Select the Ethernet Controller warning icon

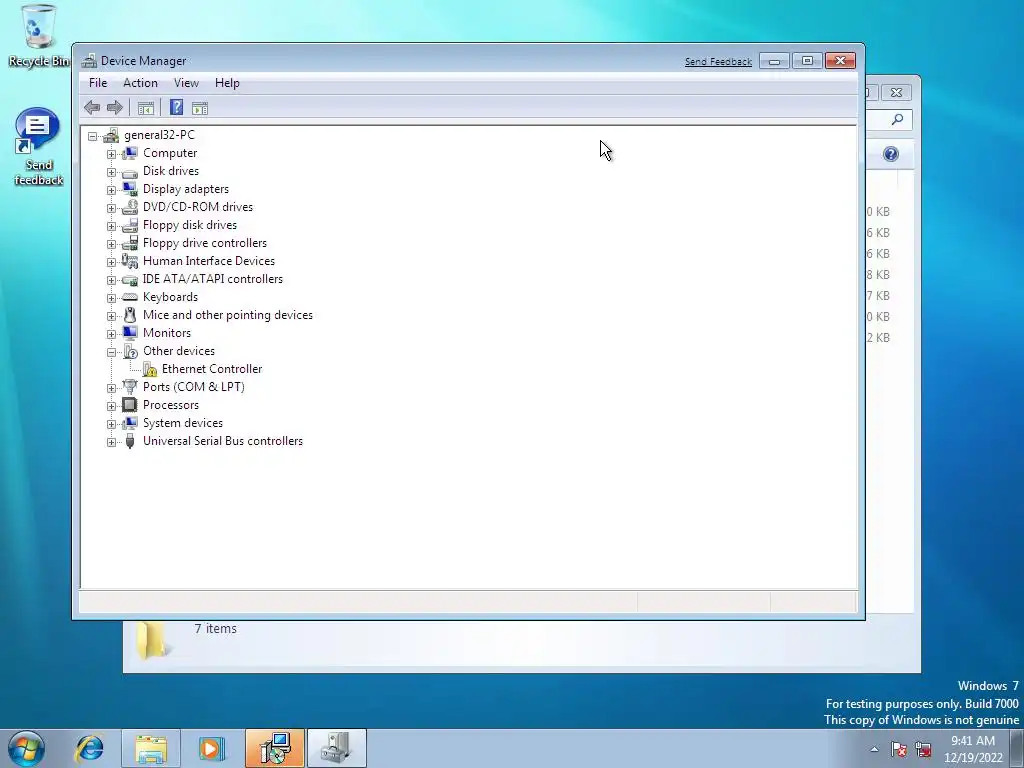click(x=150, y=369)
